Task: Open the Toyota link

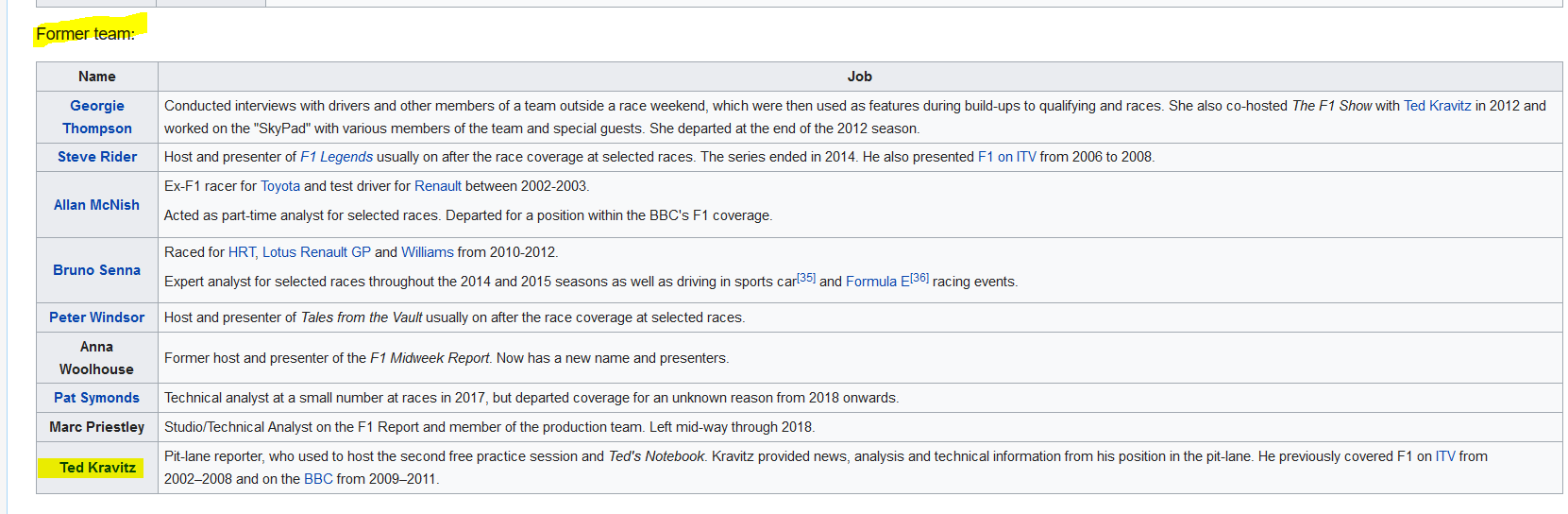Action: pyautogui.click(x=280, y=186)
